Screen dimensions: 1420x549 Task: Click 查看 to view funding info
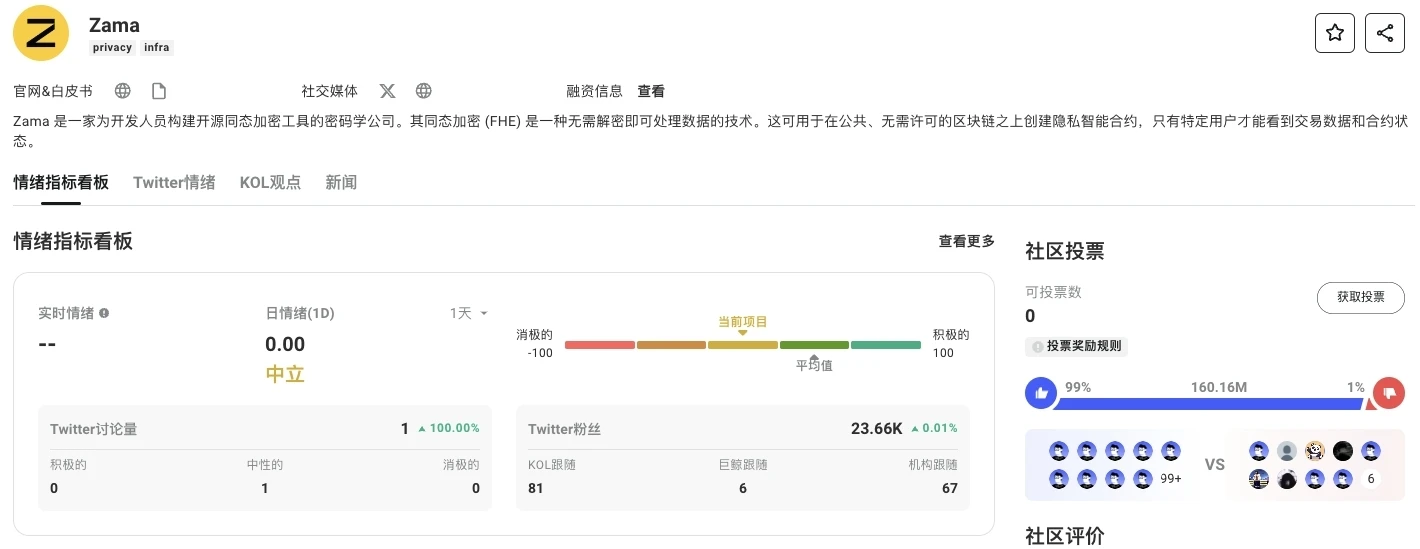tap(651, 91)
